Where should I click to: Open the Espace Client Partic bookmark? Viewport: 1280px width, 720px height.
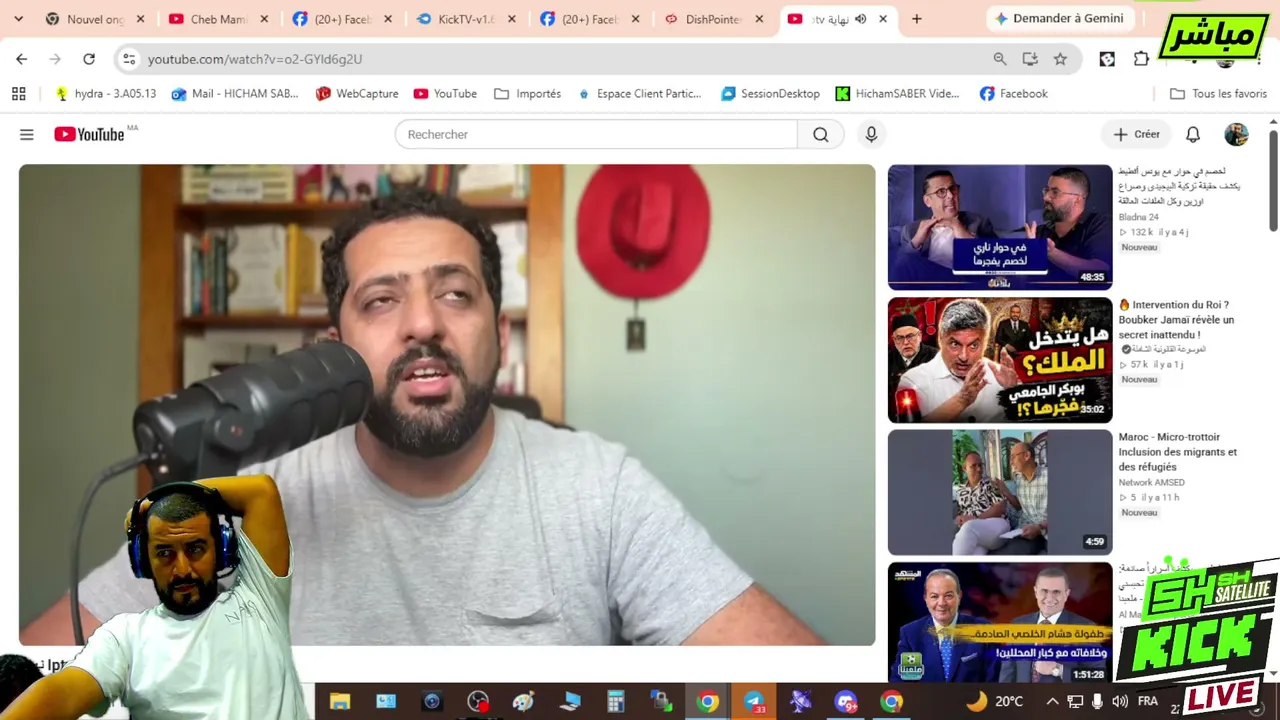point(639,94)
